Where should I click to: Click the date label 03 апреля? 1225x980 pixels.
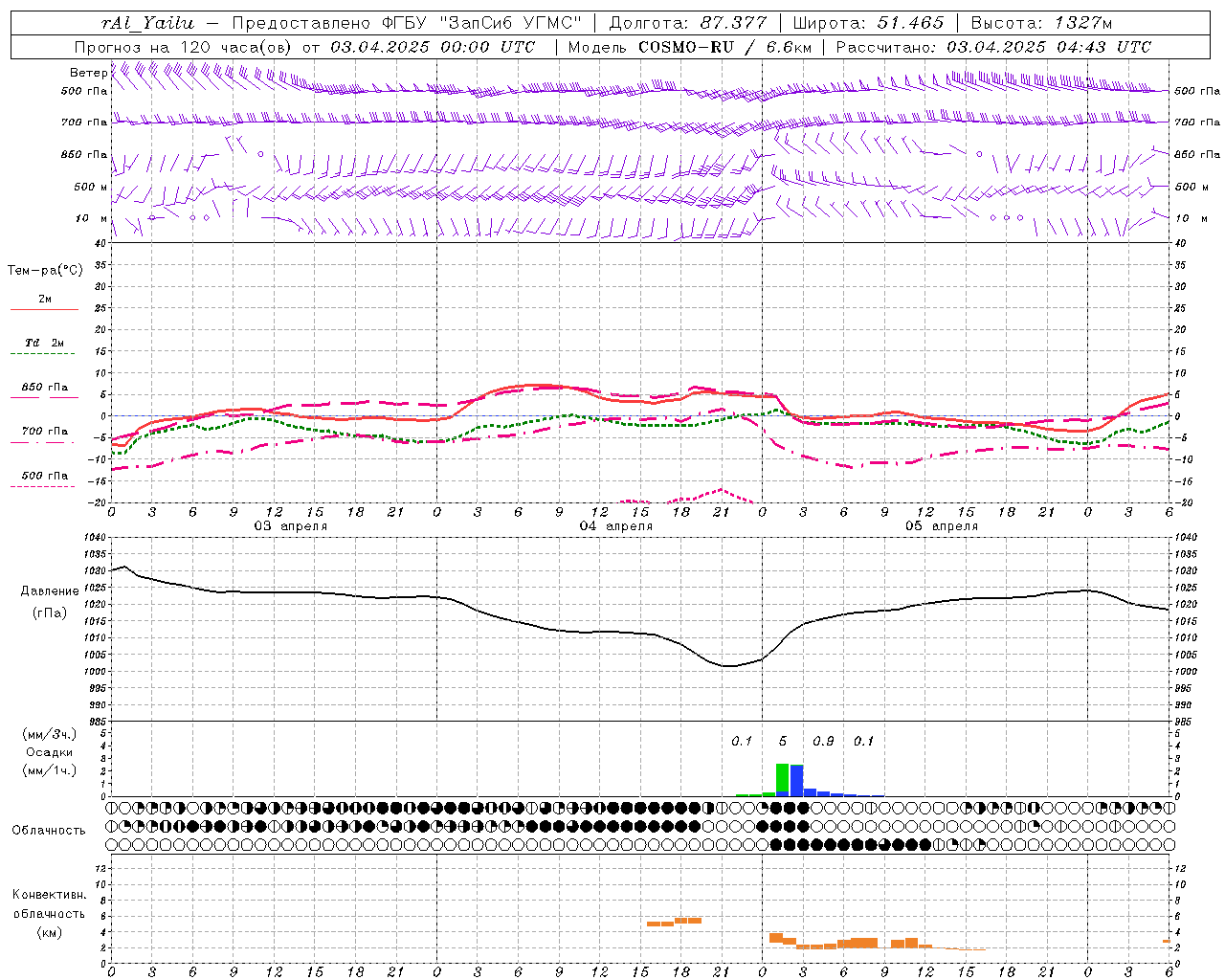(x=290, y=526)
